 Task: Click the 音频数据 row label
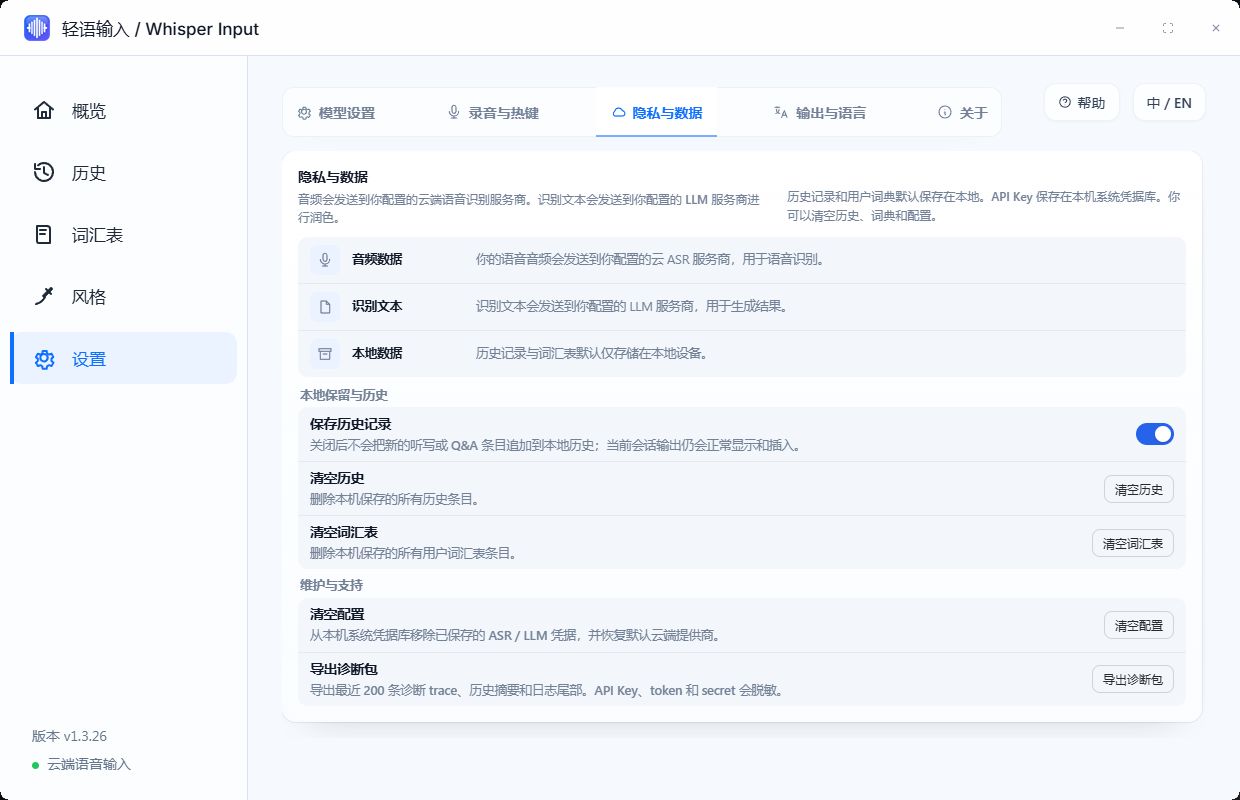[x=377, y=260]
